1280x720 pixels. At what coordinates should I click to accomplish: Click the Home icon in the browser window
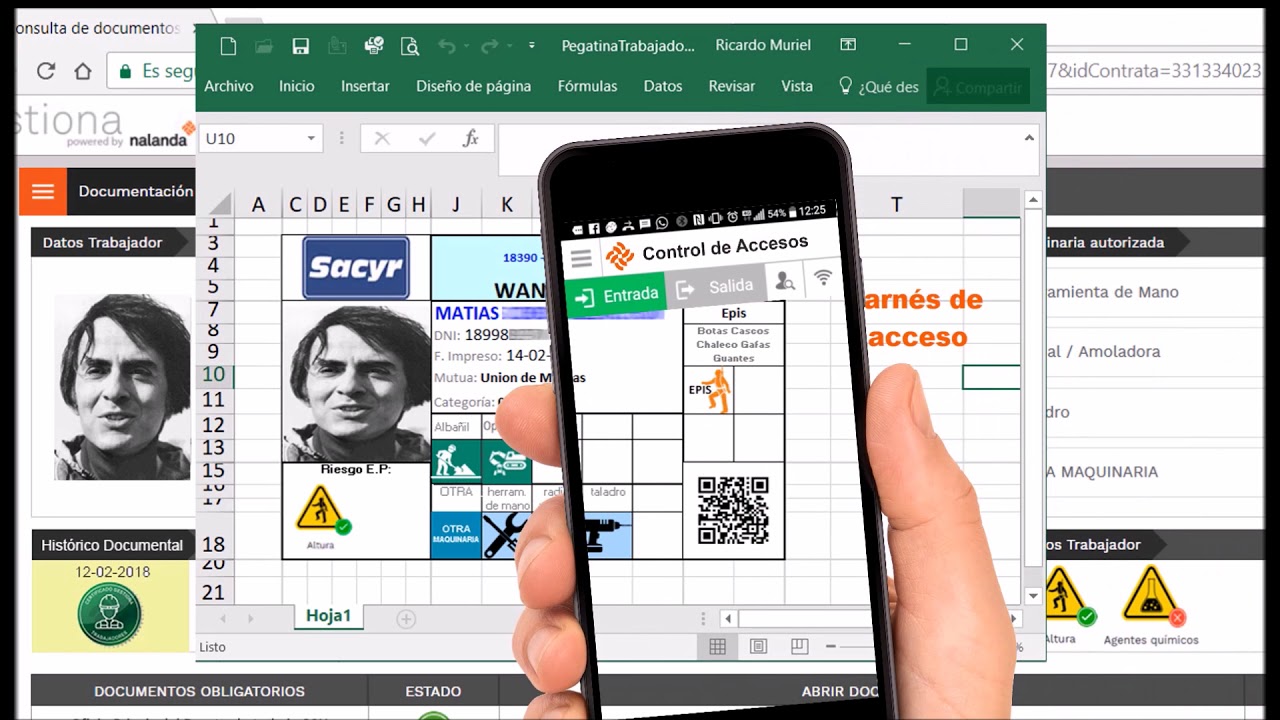tap(83, 71)
